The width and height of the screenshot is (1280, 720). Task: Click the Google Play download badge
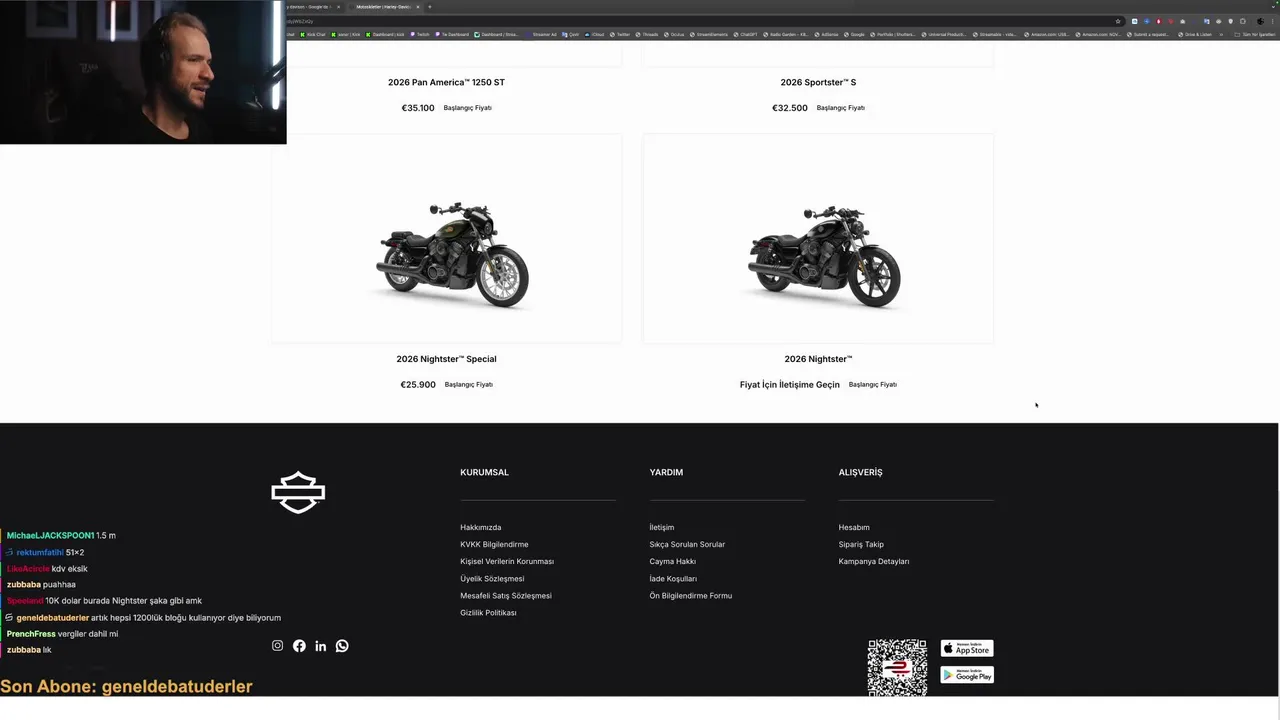(x=967, y=675)
